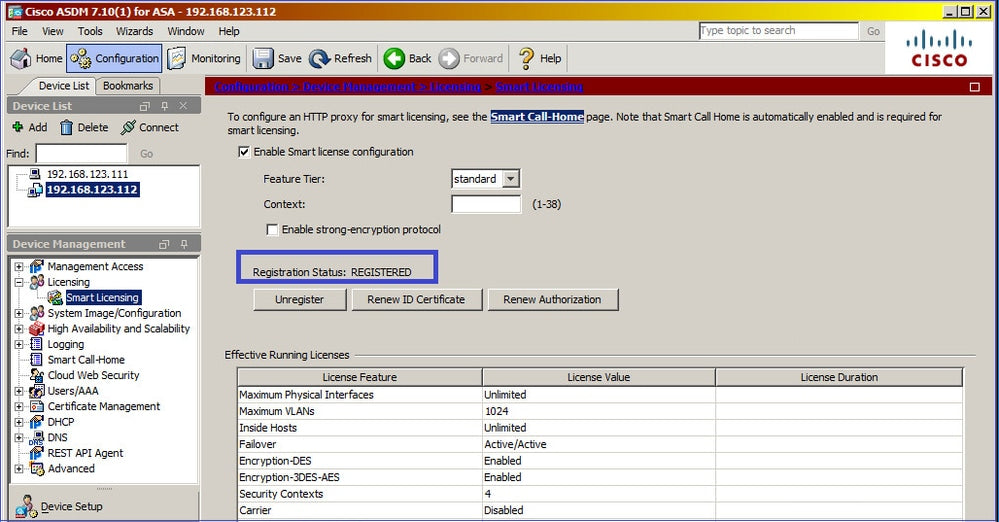
Task: Expand the High Availability and Scalability node
Action: pos(19,329)
